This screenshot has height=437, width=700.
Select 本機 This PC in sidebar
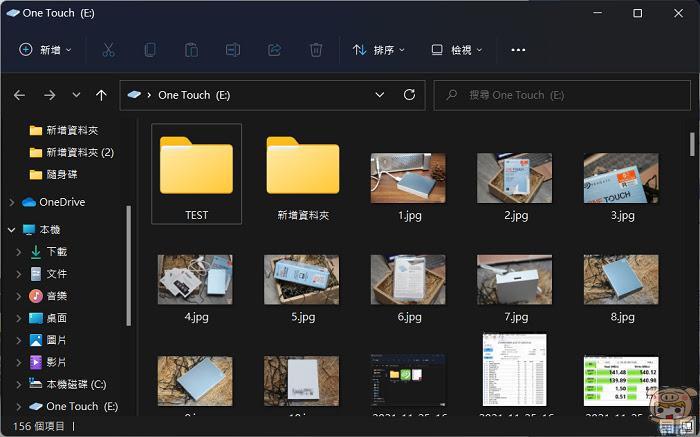click(41, 229)
